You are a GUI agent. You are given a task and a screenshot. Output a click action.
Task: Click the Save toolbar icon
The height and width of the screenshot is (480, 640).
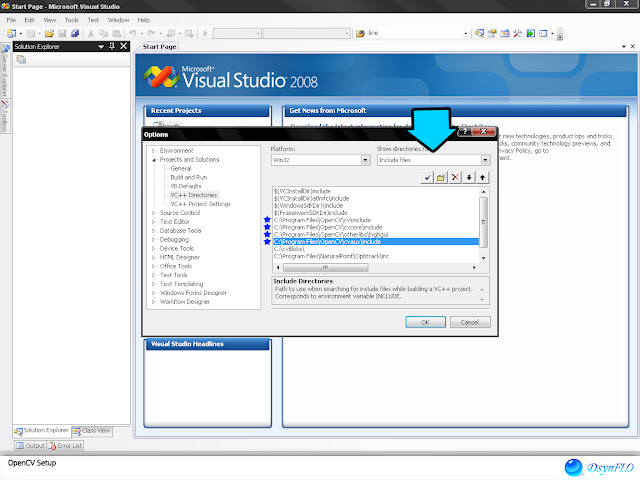tap(62, 33)
